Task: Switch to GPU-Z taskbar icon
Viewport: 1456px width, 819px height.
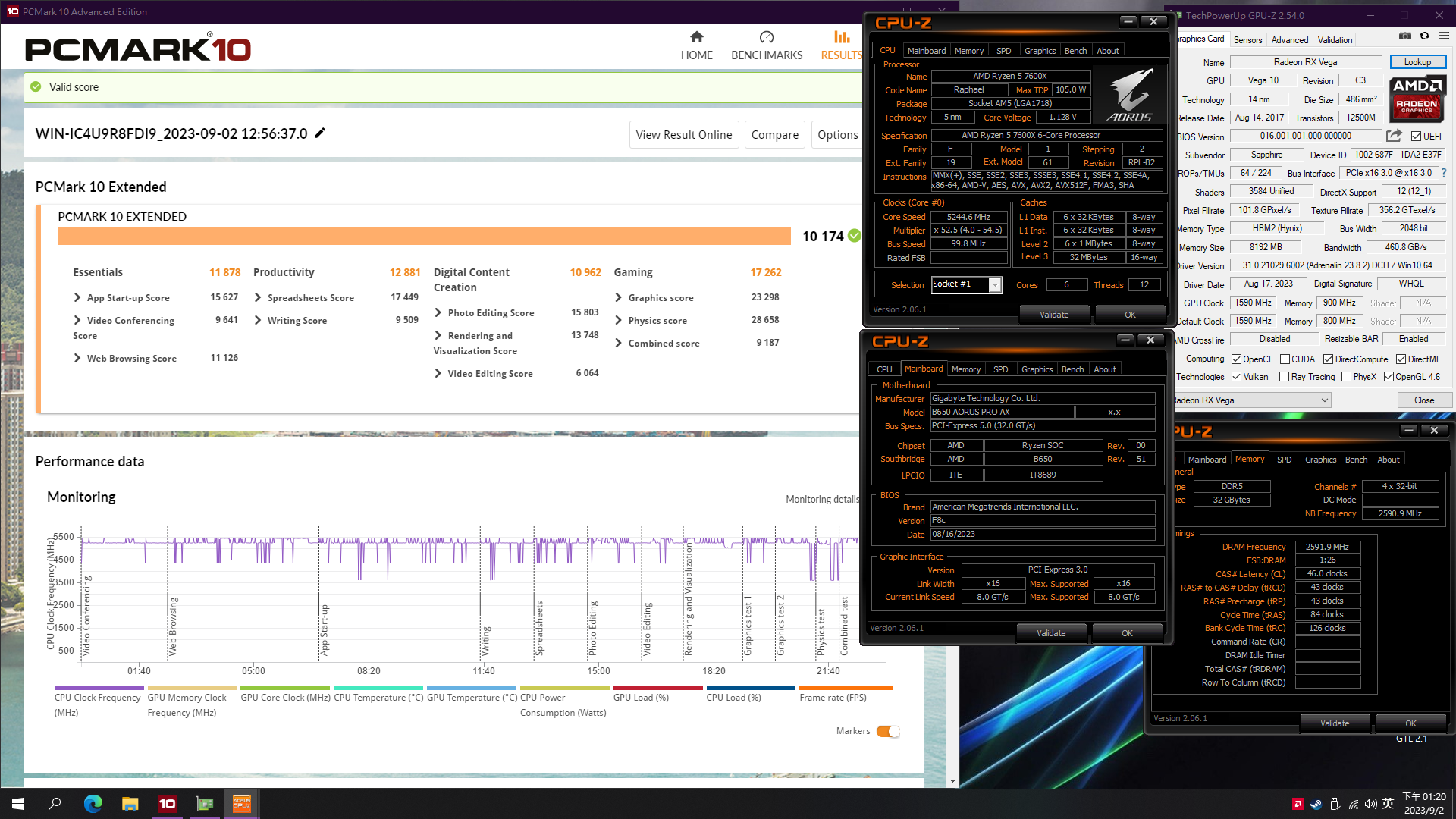Action: 204,804
